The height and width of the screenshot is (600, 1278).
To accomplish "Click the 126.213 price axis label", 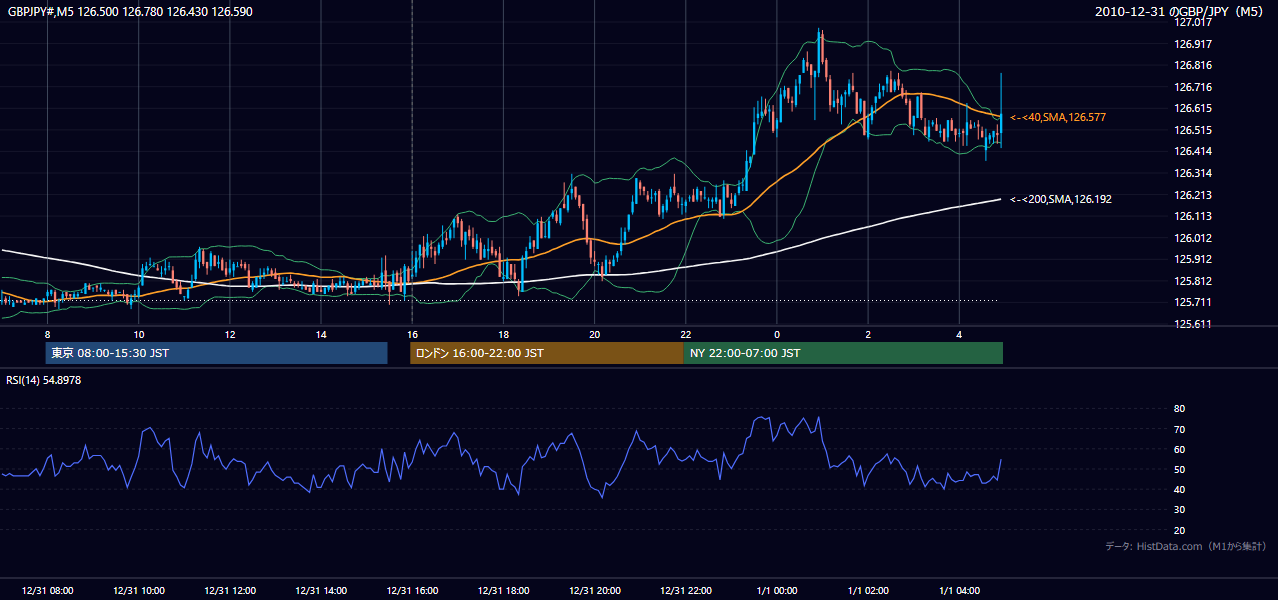I will (1193, 195).
